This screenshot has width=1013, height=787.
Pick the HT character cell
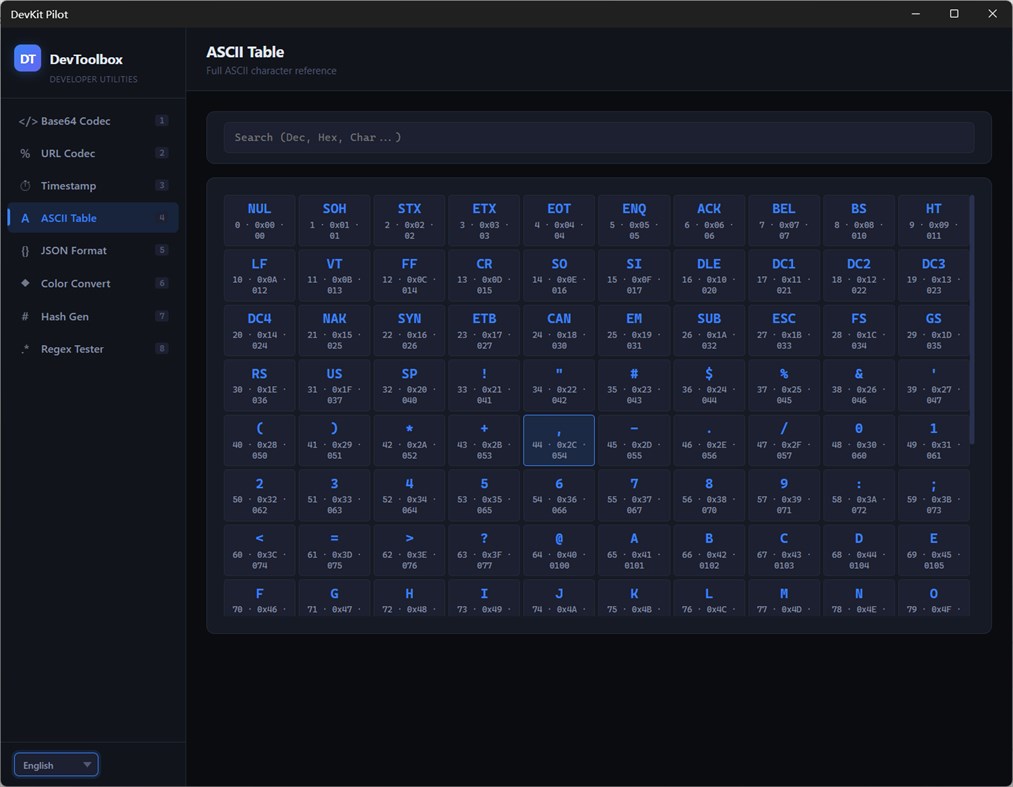pyautogui.click(x=934, y=220)
